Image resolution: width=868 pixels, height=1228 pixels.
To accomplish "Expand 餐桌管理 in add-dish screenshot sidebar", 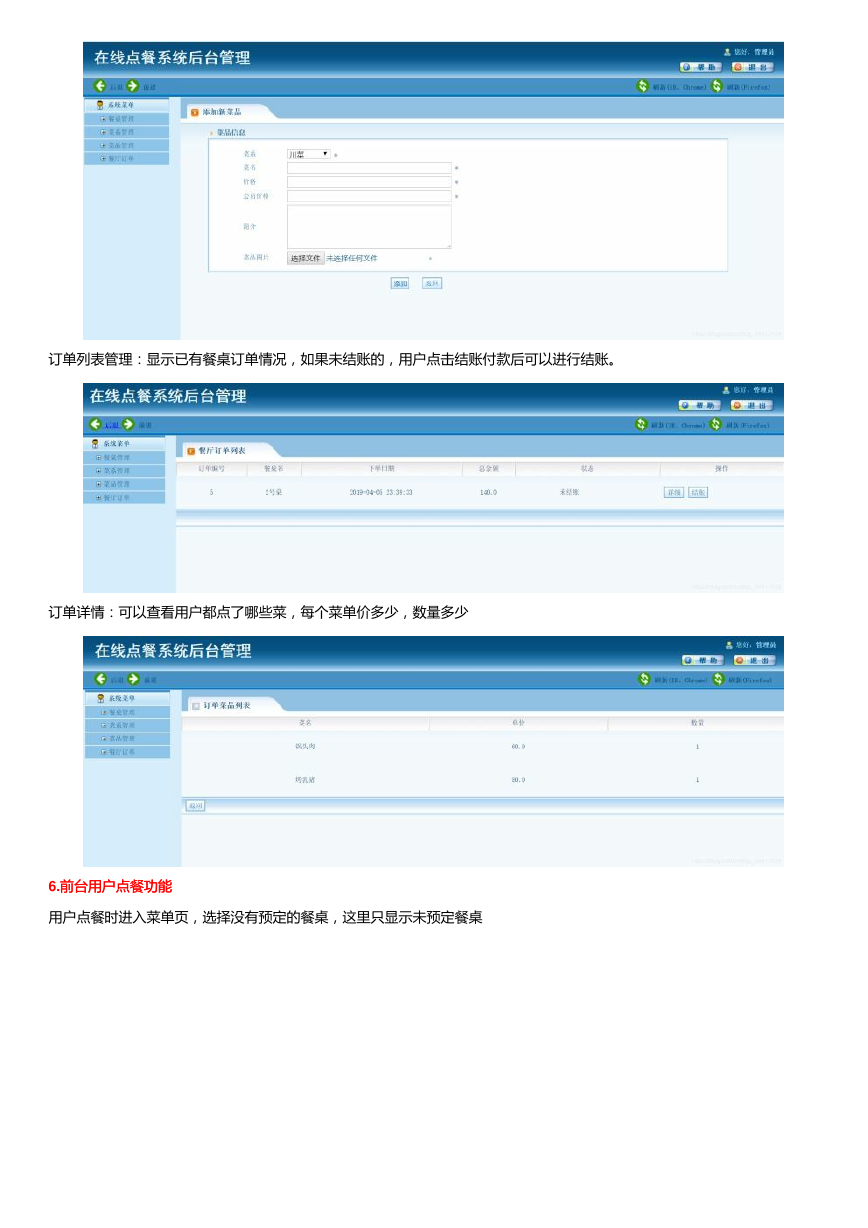I will click(x=103, y=119).
